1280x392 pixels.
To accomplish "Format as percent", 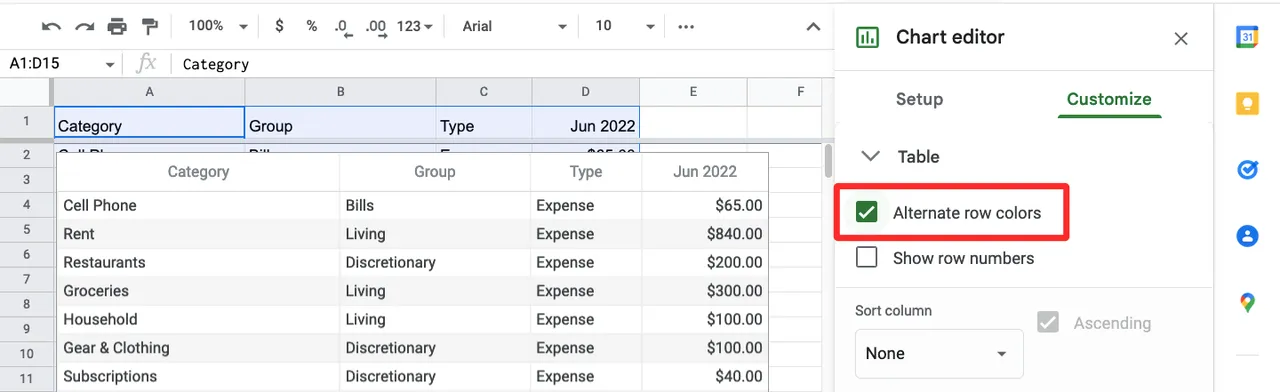I will (311, 26).
